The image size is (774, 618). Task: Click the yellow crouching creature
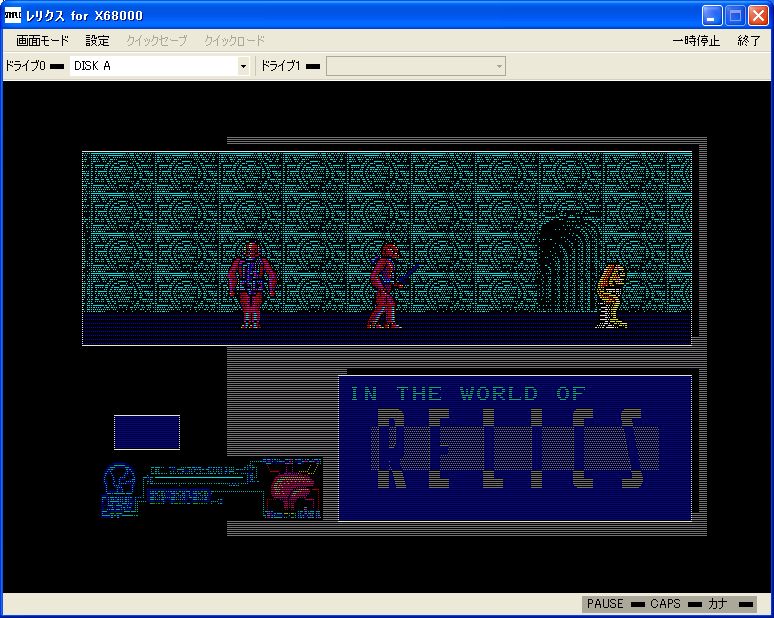(x=612, y=296)
